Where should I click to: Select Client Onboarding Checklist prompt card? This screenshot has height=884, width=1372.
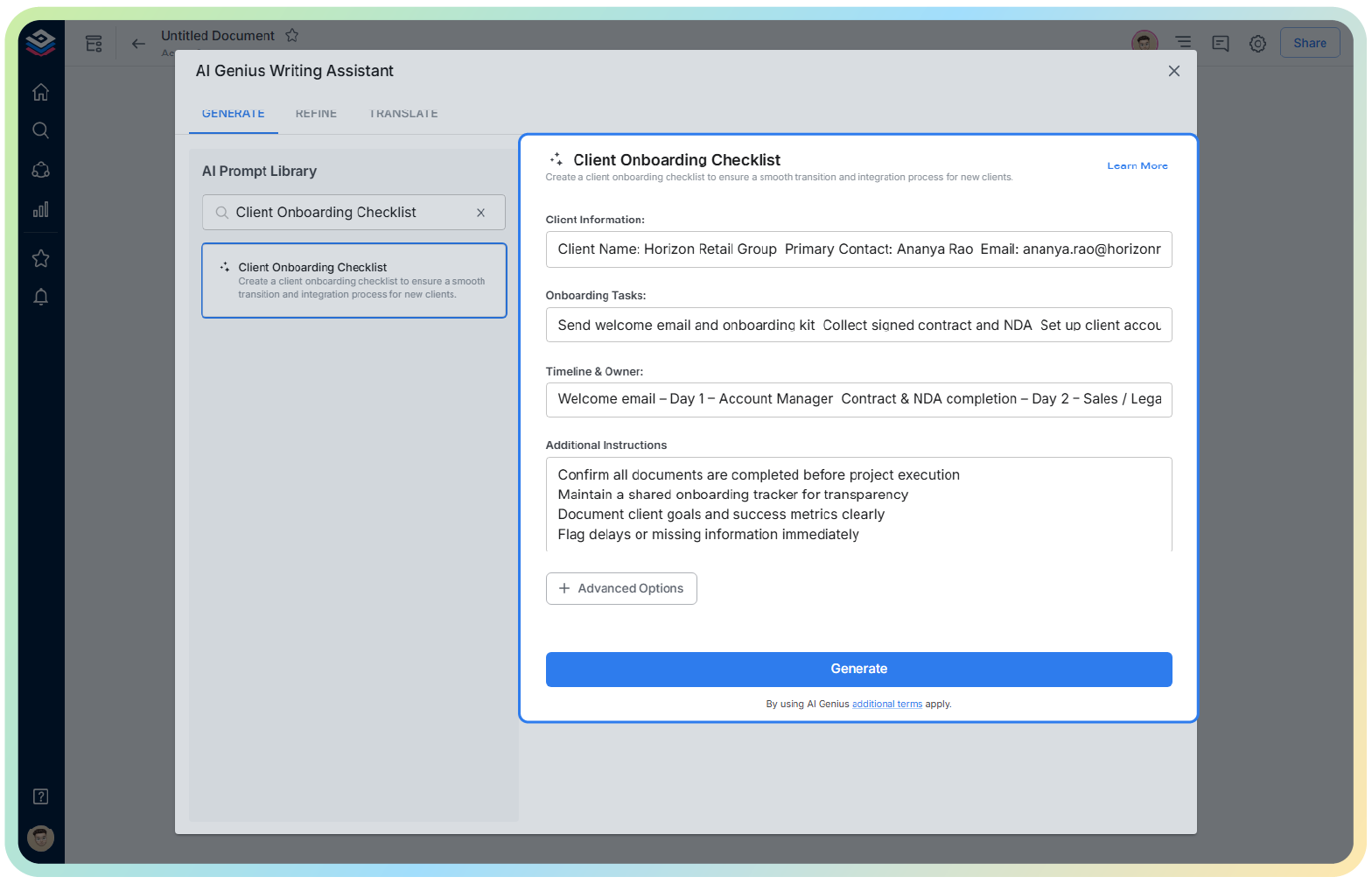354,280
